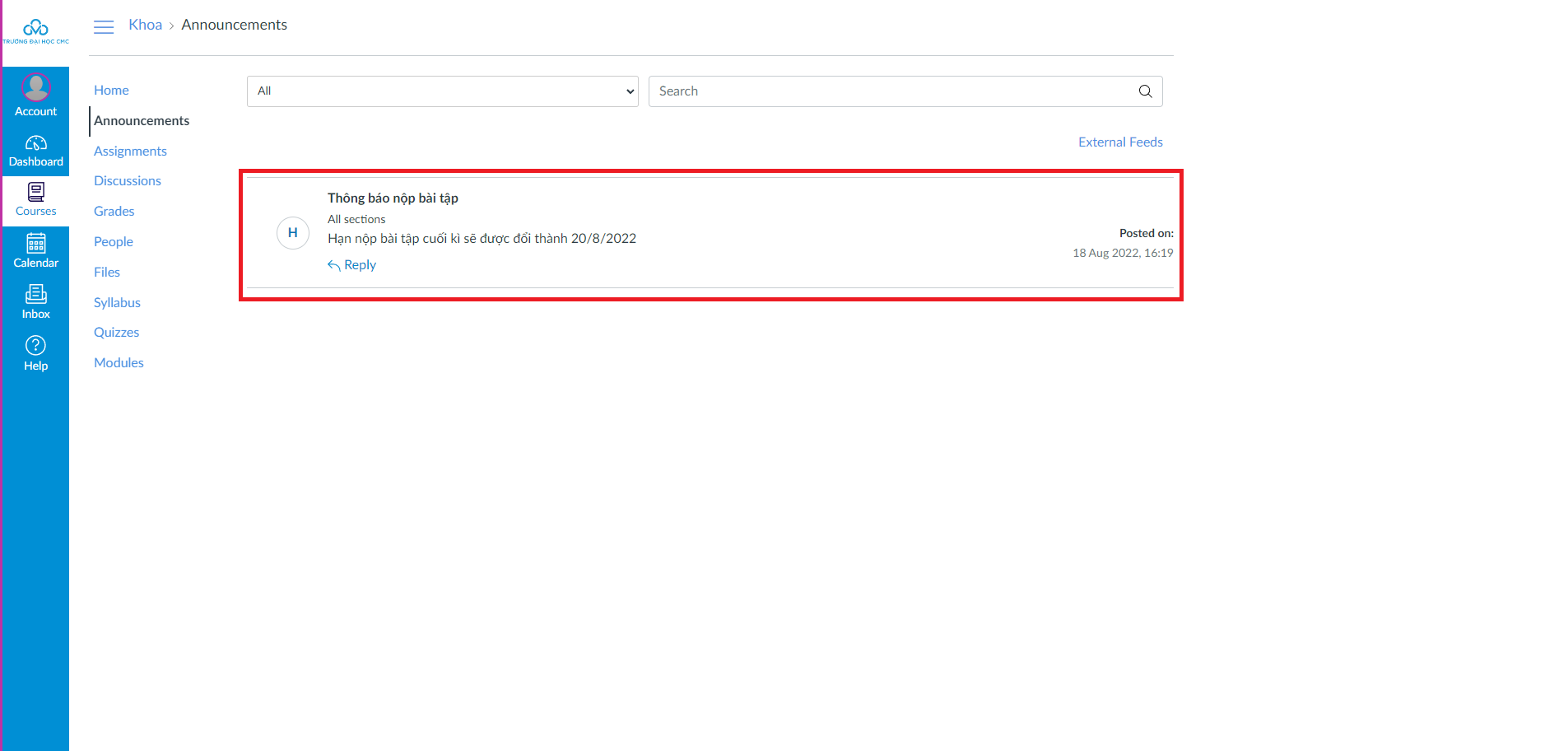
Task: Click the Khoa breadcrumb link
Action: 145,26
